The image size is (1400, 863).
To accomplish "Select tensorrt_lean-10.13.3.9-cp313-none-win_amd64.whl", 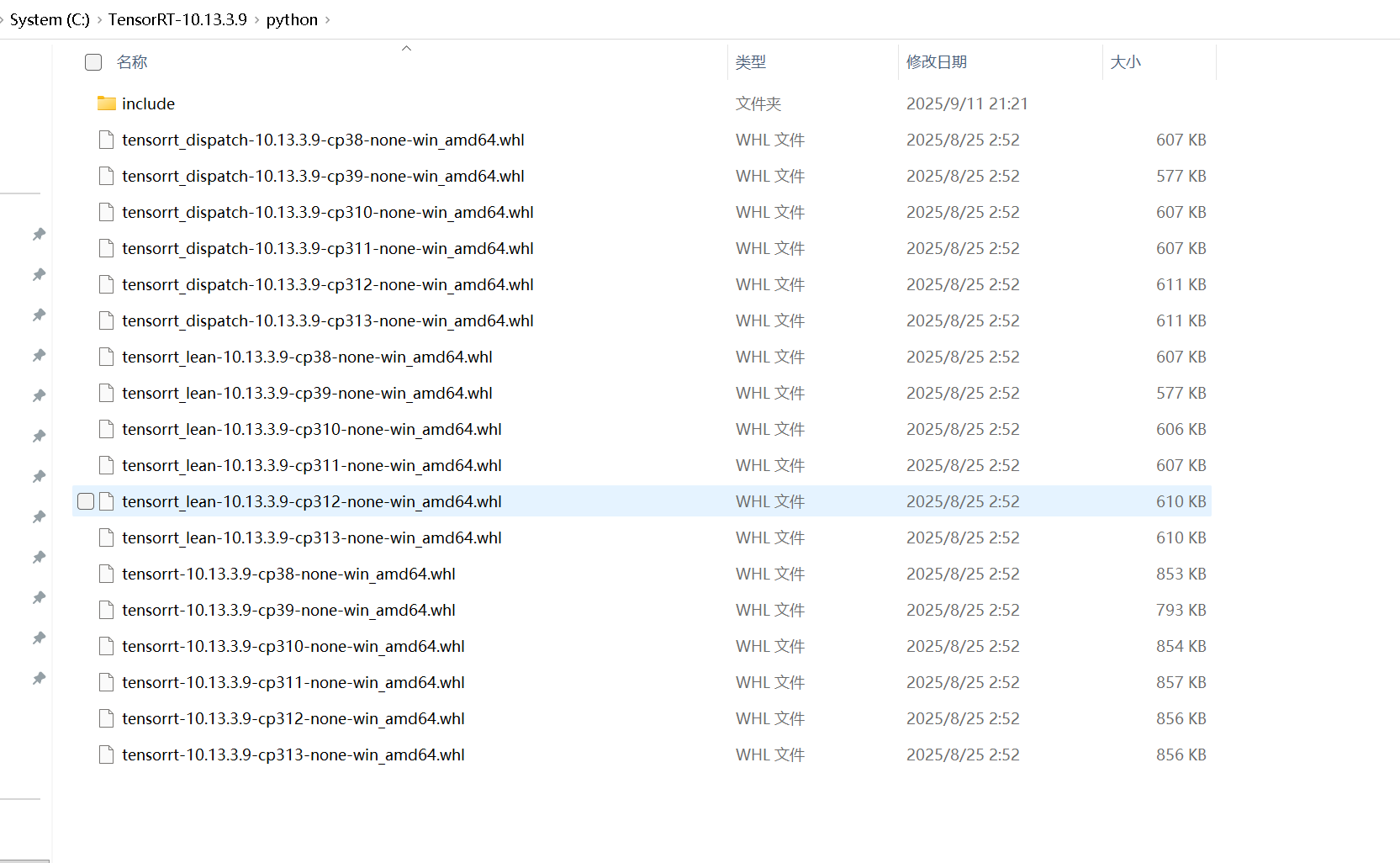I will tap(312, 537).
